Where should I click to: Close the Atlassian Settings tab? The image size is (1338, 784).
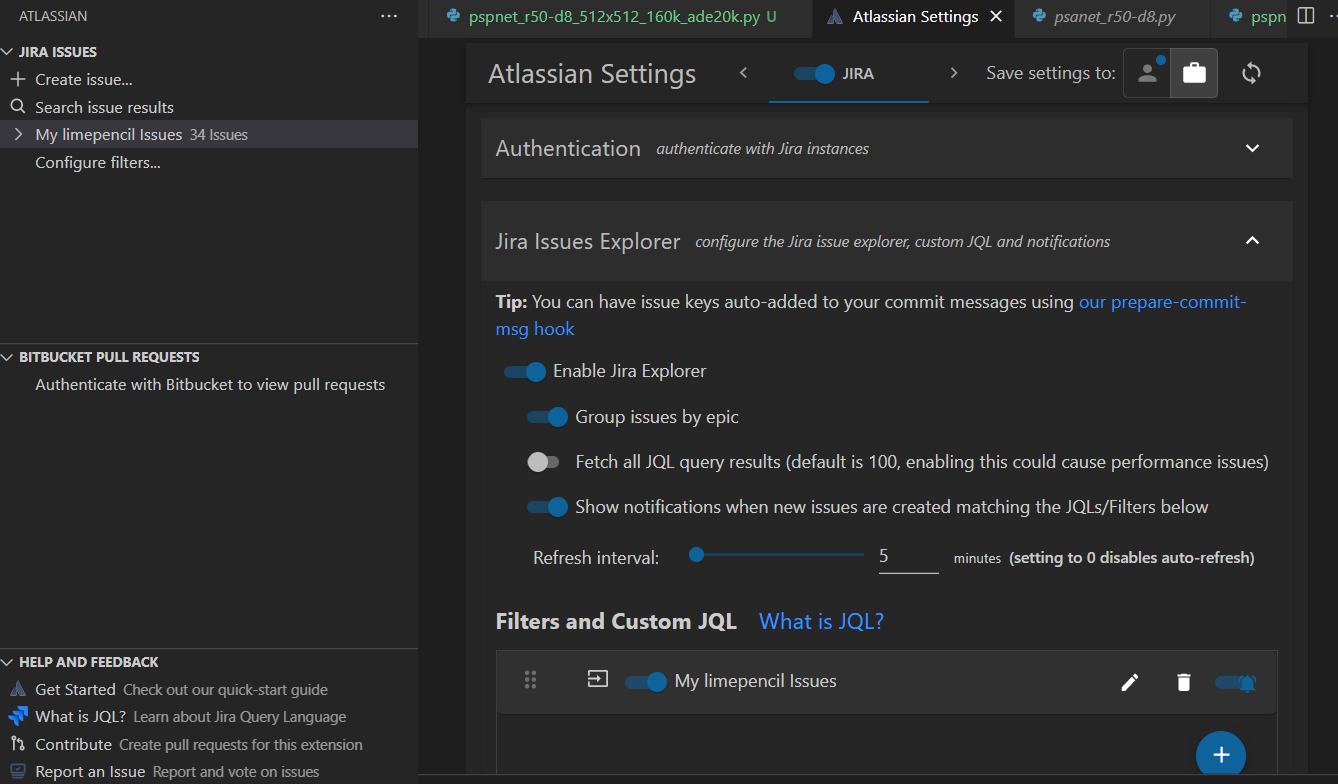tap(995, 16)
